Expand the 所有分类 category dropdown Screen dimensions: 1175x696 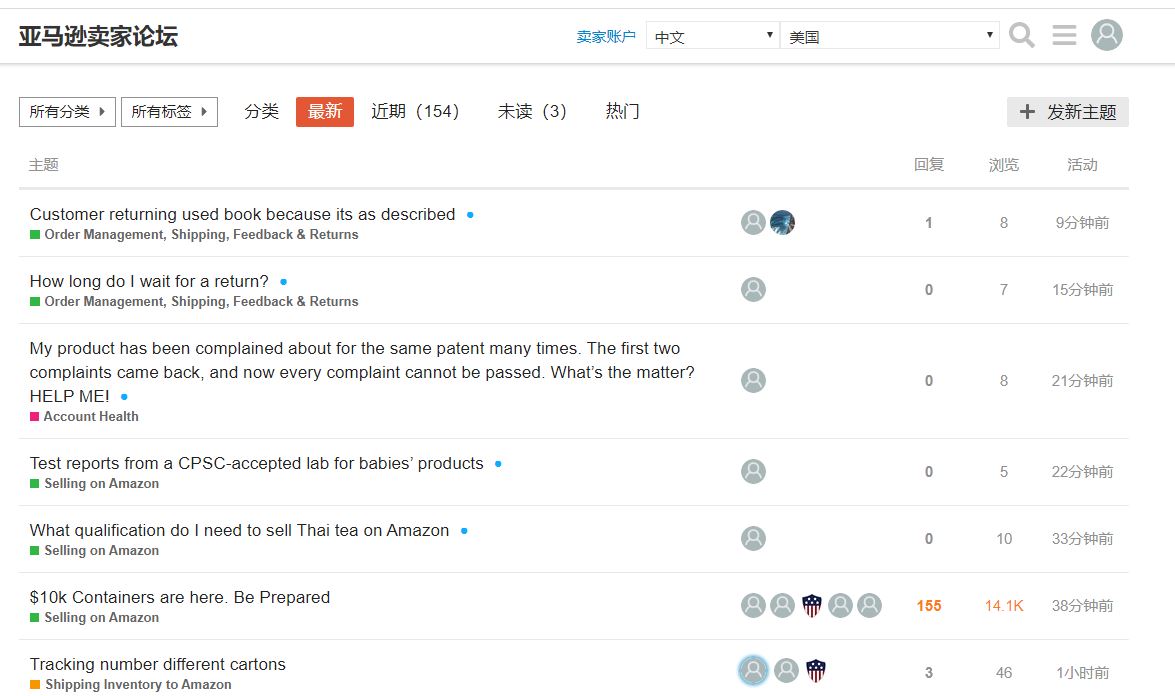pos(67,112)
